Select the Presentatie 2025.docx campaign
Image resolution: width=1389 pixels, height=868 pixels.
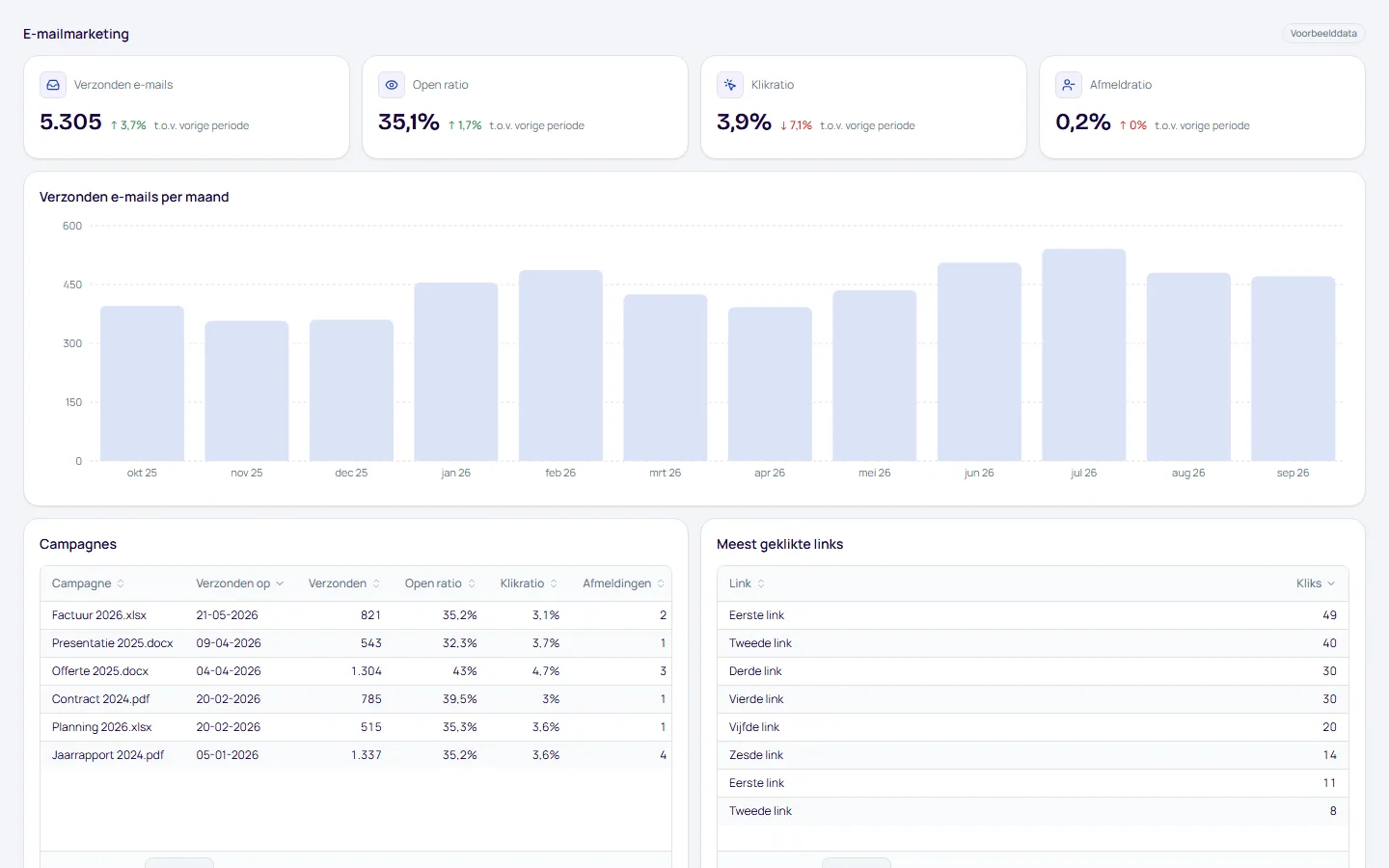[x=356, y=643]
